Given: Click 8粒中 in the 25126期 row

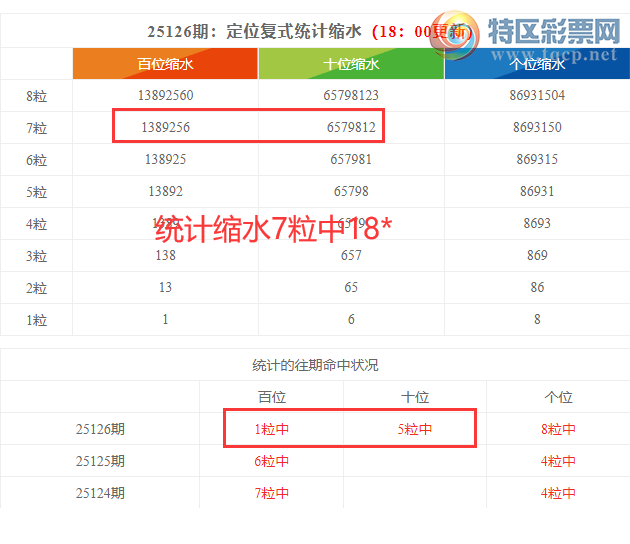Looking at the screenshot, I should [558, 429].
